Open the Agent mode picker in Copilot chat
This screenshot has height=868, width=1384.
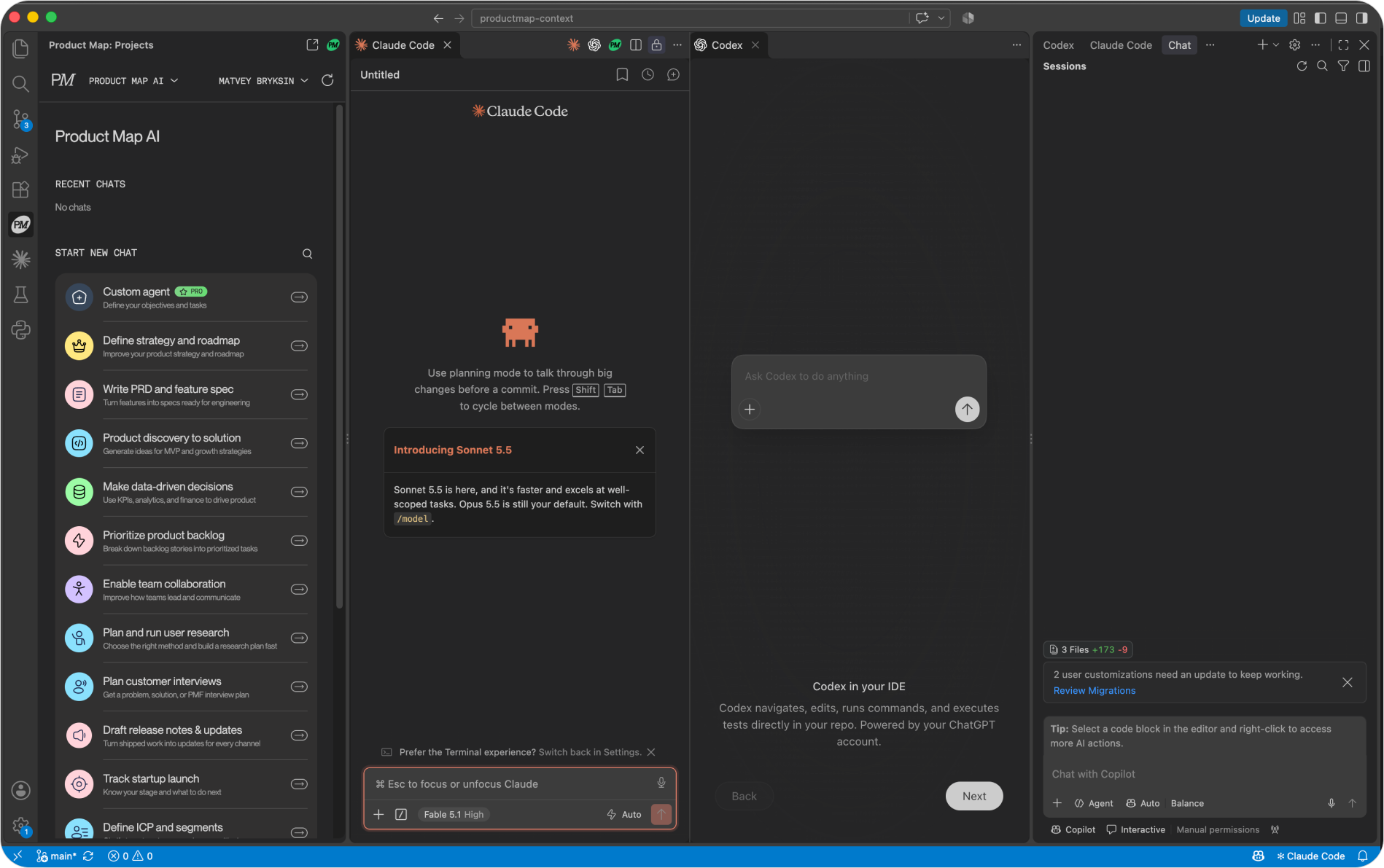(x=1093, y=803)
